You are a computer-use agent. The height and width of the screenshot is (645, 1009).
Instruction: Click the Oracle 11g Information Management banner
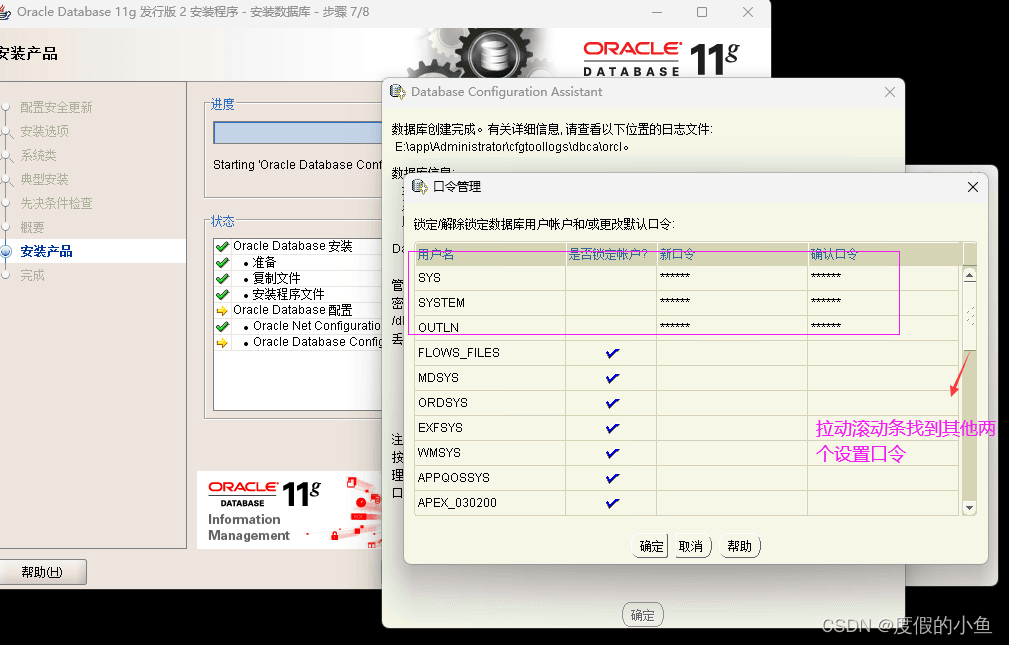[290, 510]
